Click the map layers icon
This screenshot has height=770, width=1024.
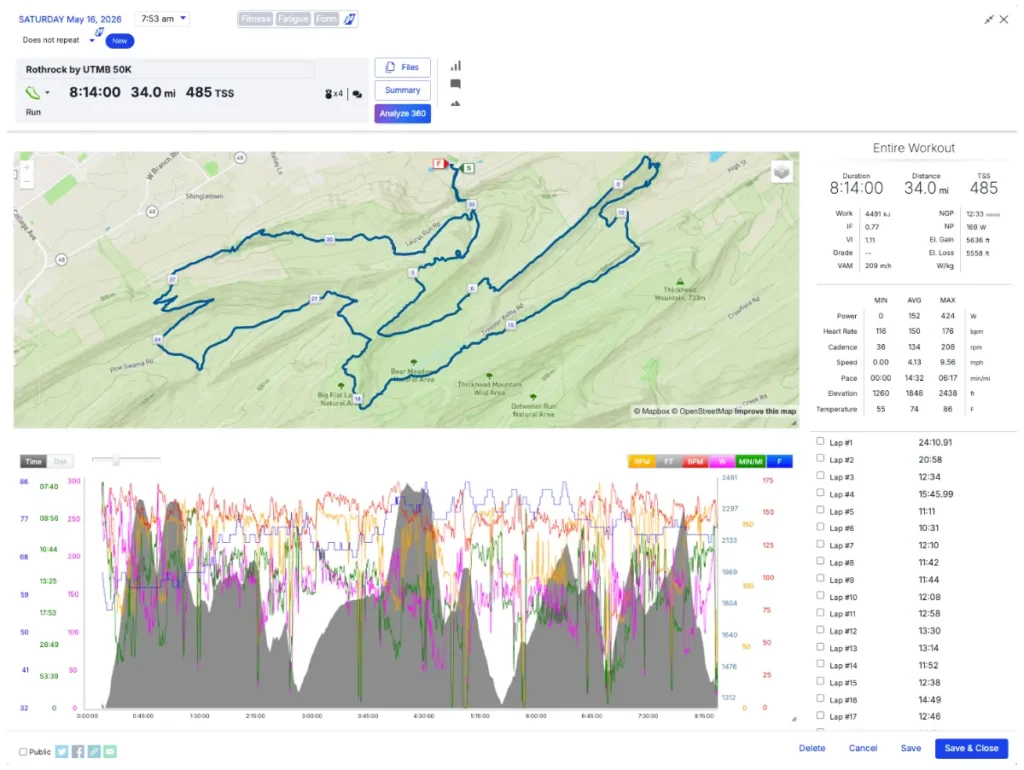point(782,172)
